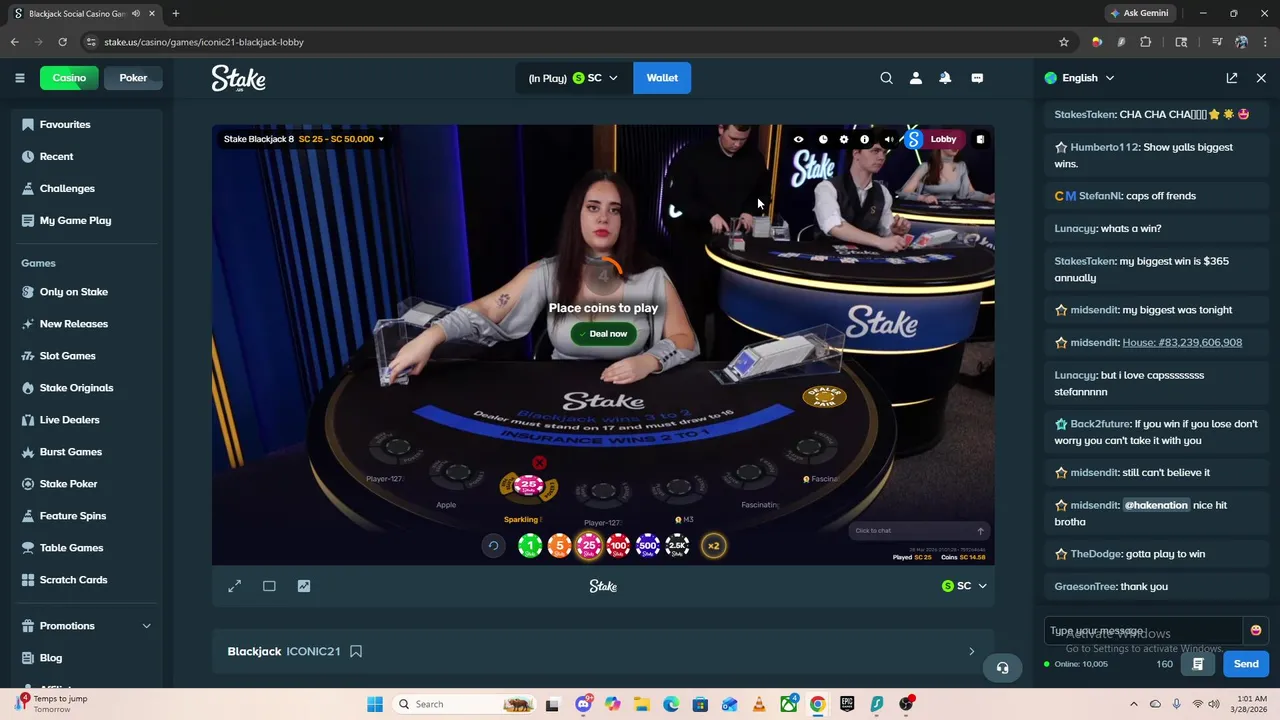Remove the 25 bet with red X
Image resolution: width=1280 pixels, height=720 pixels.
(x=539, y=463)
